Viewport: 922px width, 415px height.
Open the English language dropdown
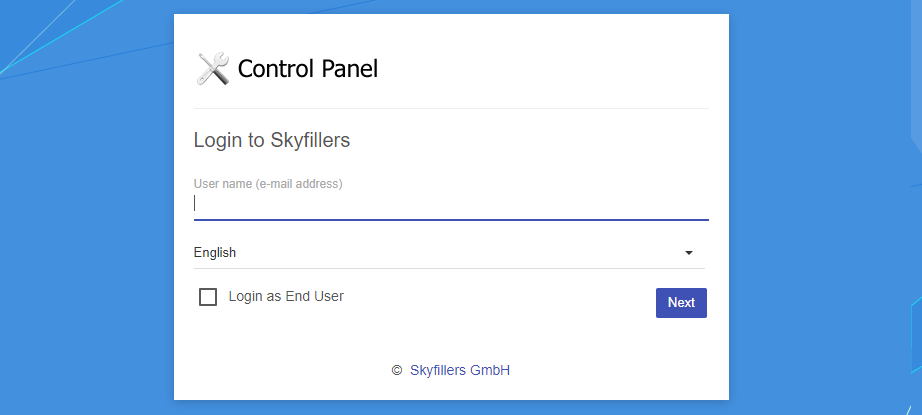click(440, 253)
